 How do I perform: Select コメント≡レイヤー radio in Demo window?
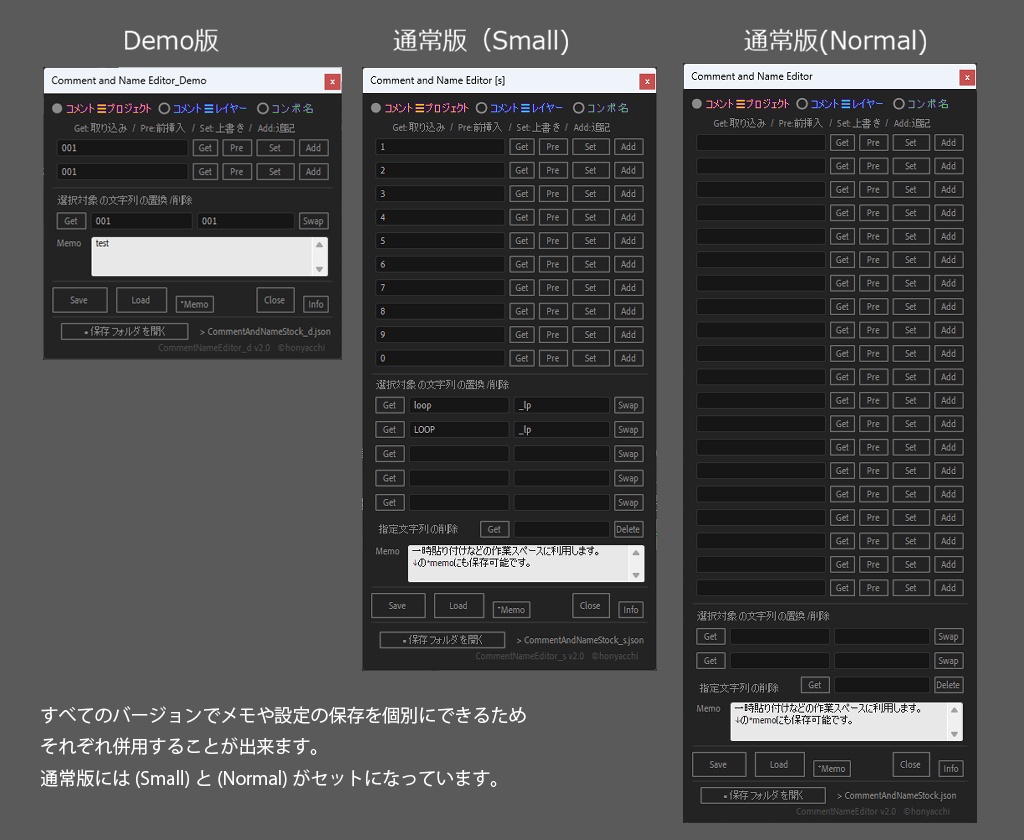pos(164,108)
